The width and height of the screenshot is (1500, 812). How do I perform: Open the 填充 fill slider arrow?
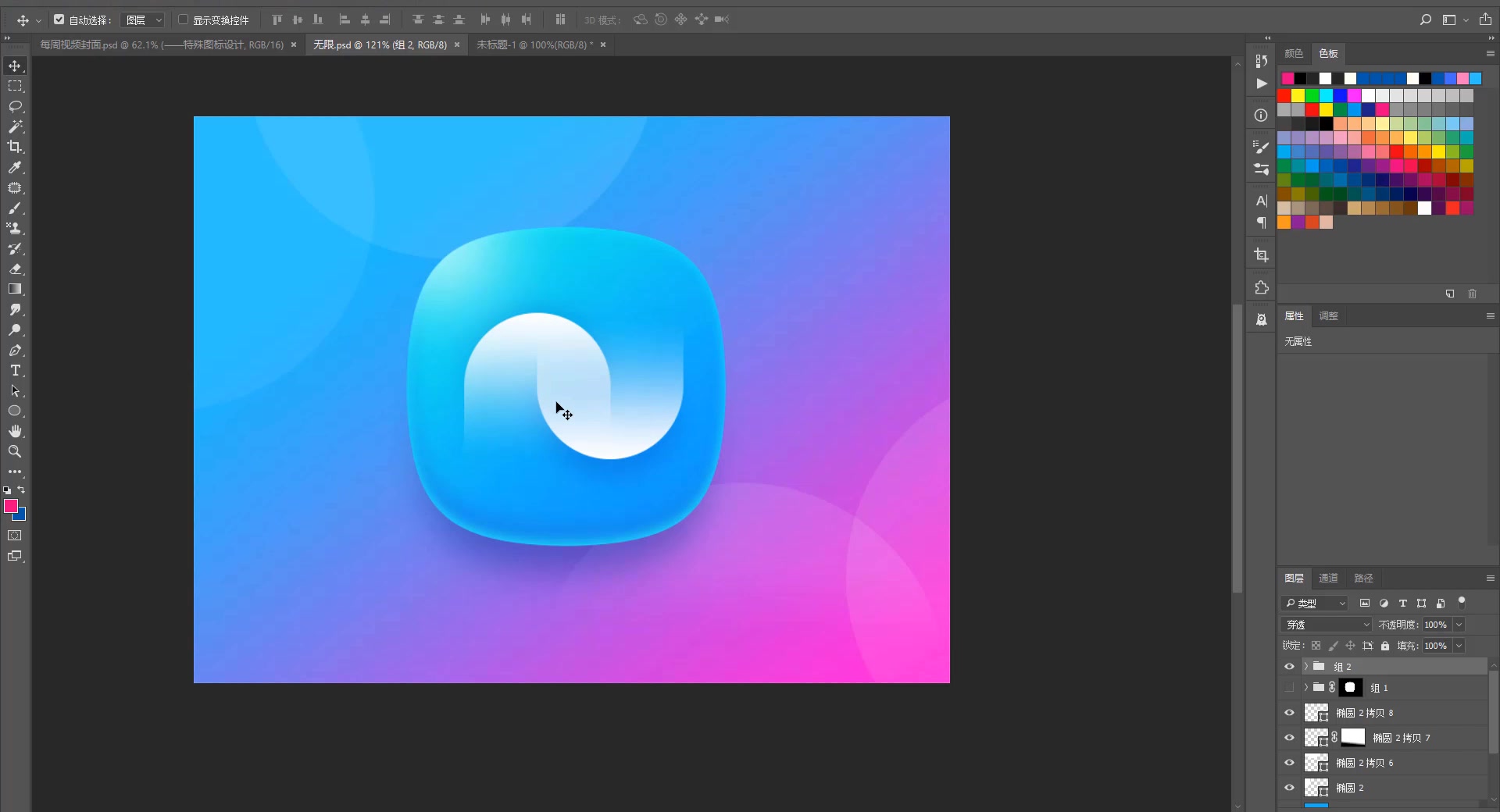coord(1459,646)
